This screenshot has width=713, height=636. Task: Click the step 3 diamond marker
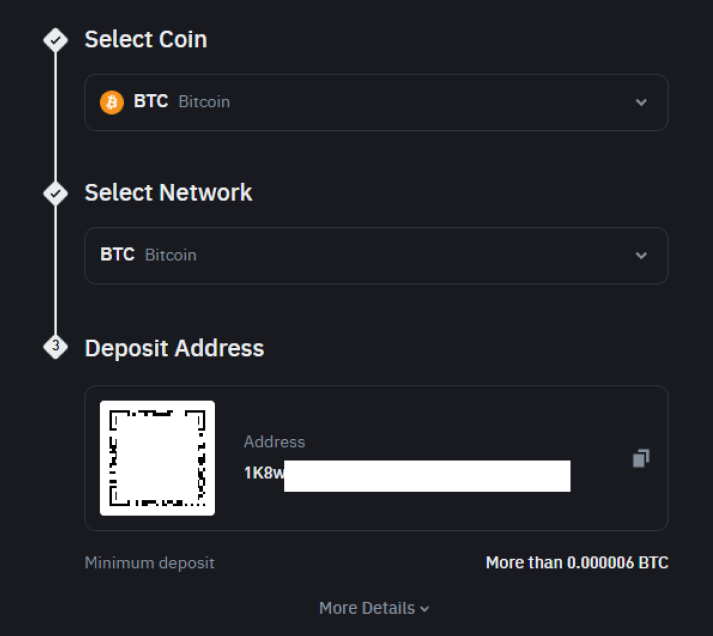55,347
